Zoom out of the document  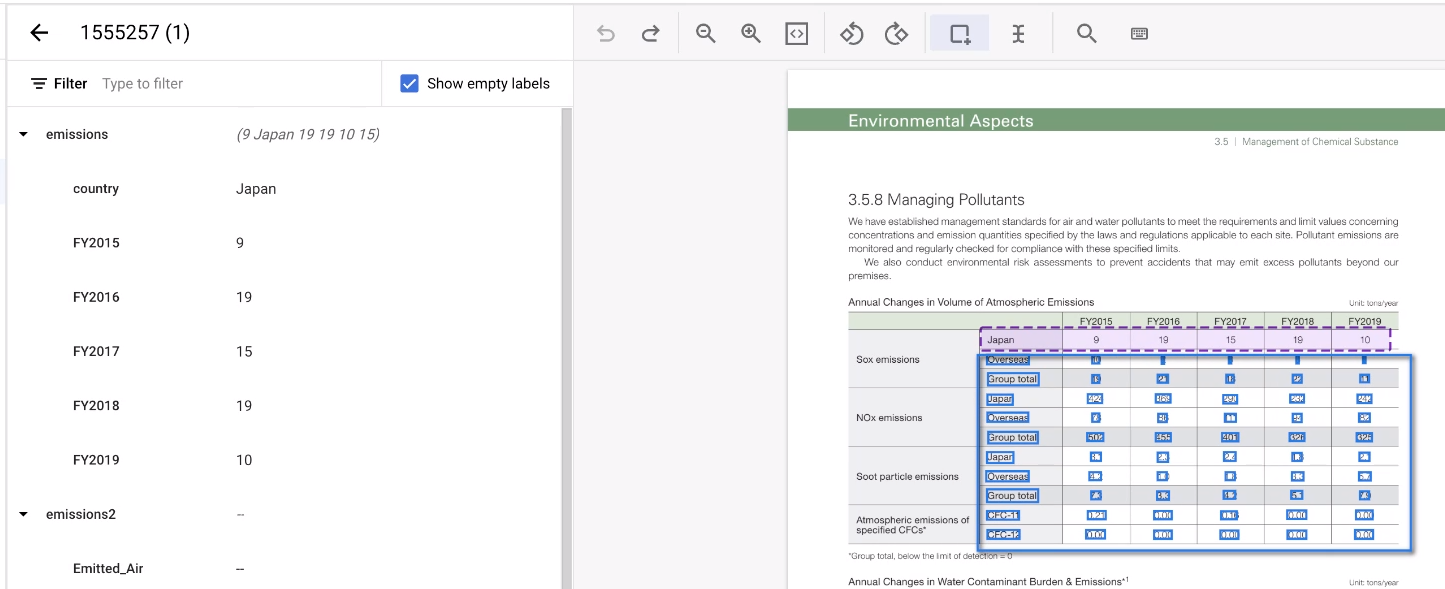[x=706, y=34]
